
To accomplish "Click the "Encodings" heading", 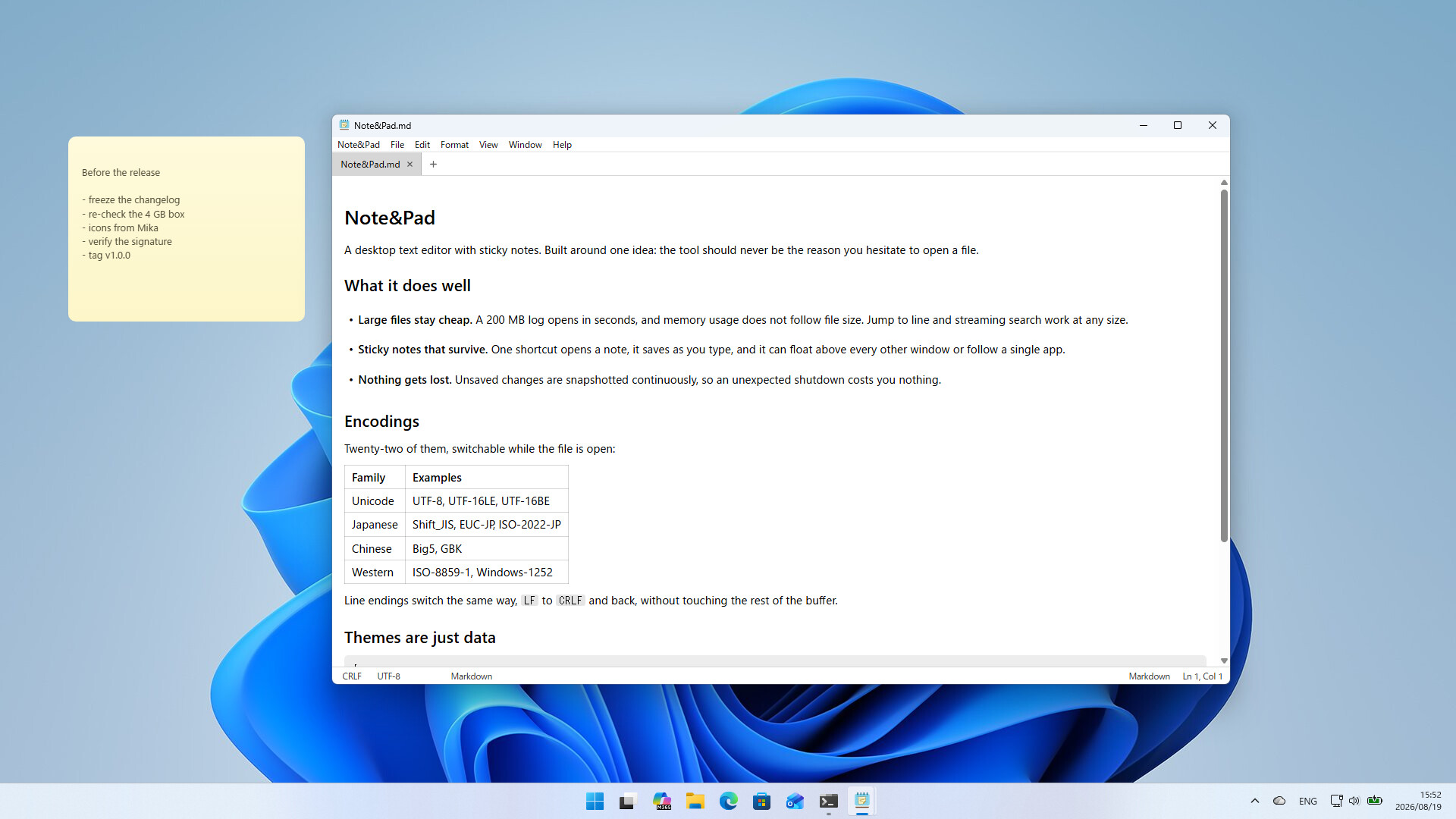I will (381, 422).
